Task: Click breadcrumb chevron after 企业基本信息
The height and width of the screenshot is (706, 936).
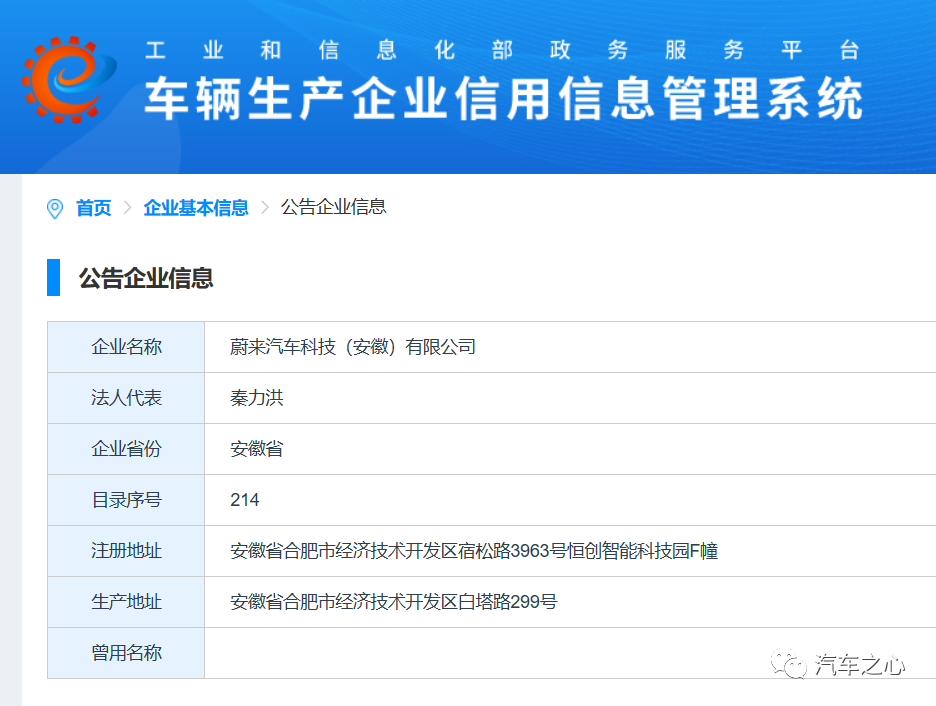Action: point(265,208)
